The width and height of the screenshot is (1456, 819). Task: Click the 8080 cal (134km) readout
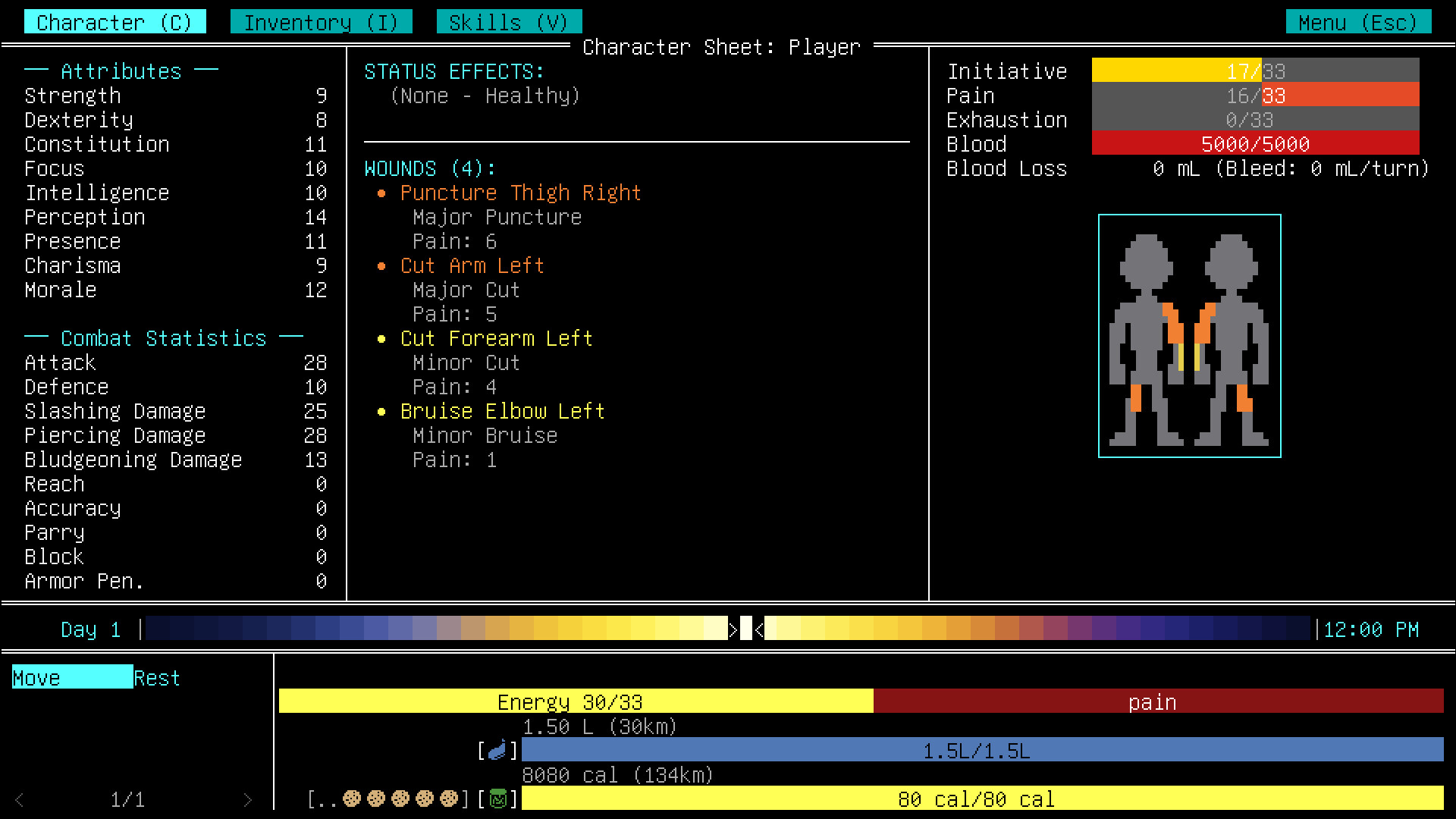[618, 775]
